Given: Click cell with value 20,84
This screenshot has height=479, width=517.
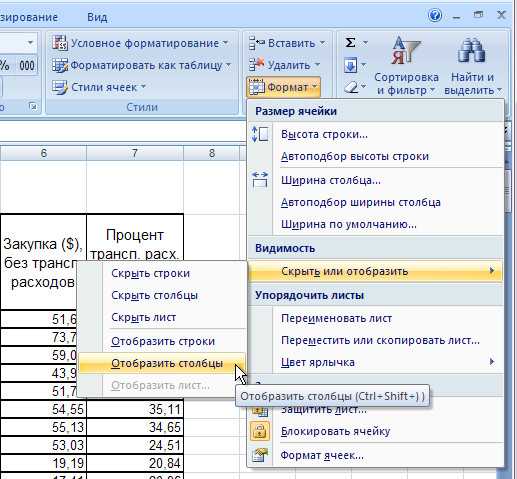Looking at the screenshot, I should [x=135, y=463].
